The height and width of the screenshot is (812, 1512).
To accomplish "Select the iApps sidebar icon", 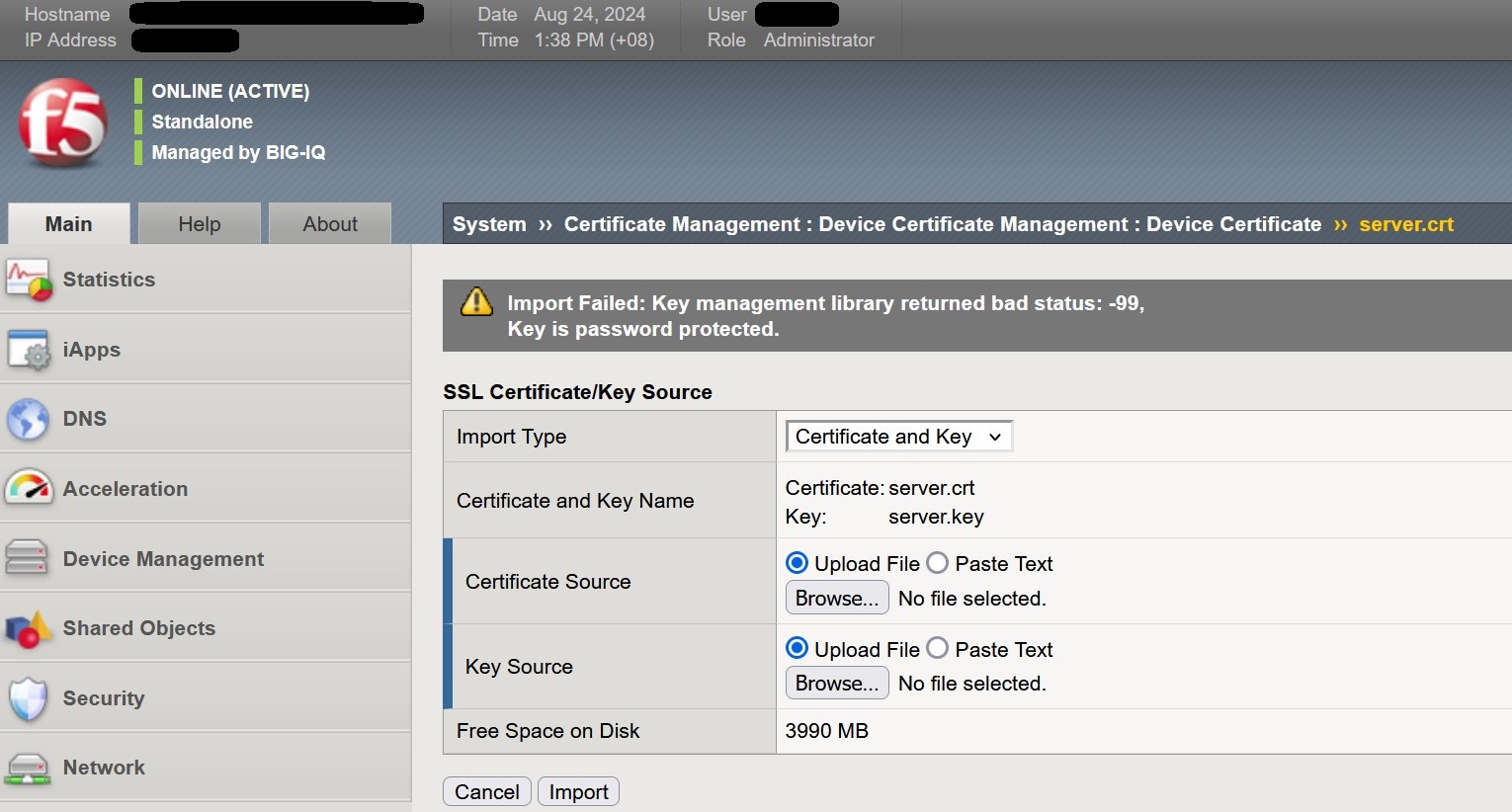I will click(x=29, y=349).
